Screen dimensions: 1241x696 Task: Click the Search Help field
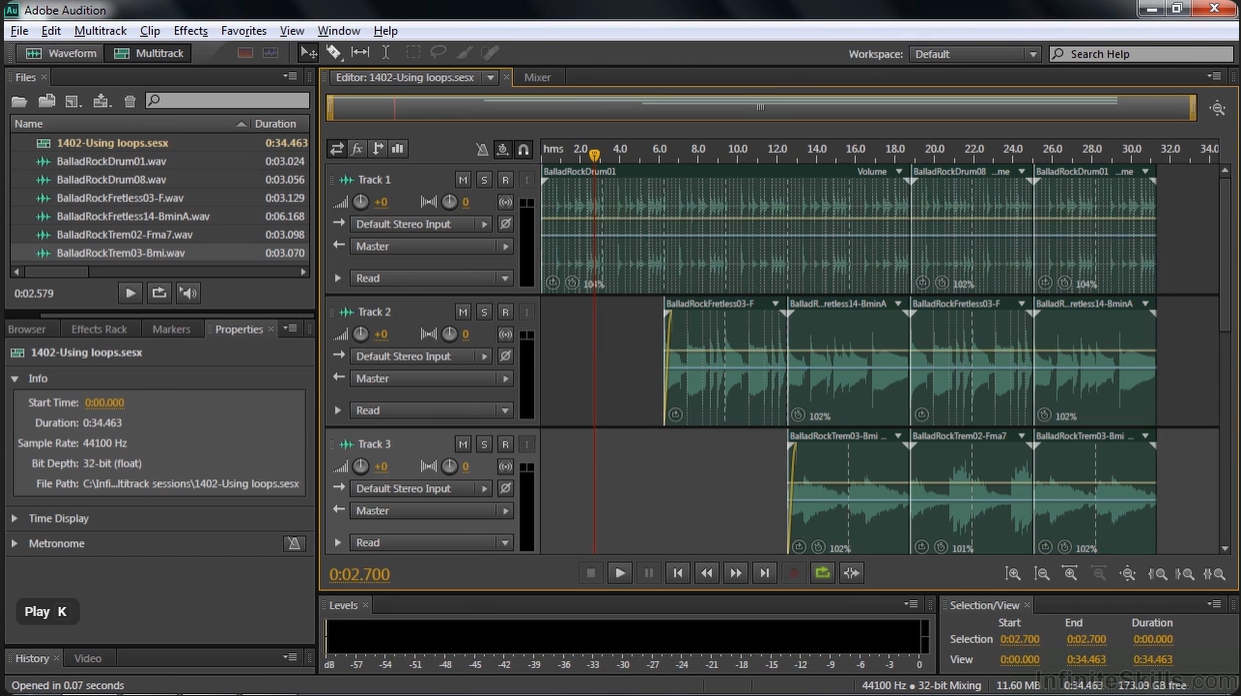(1140, 54)
